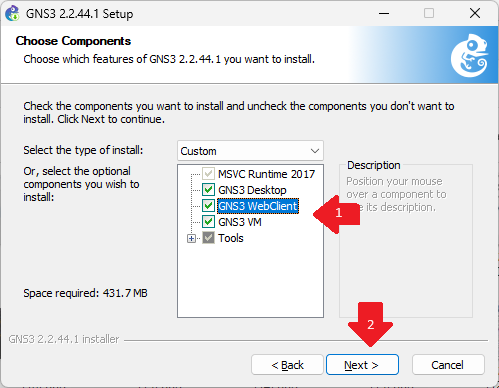Cancel the GNS3 installation
This screenshot has height=388, width=499.
[448, 365]
